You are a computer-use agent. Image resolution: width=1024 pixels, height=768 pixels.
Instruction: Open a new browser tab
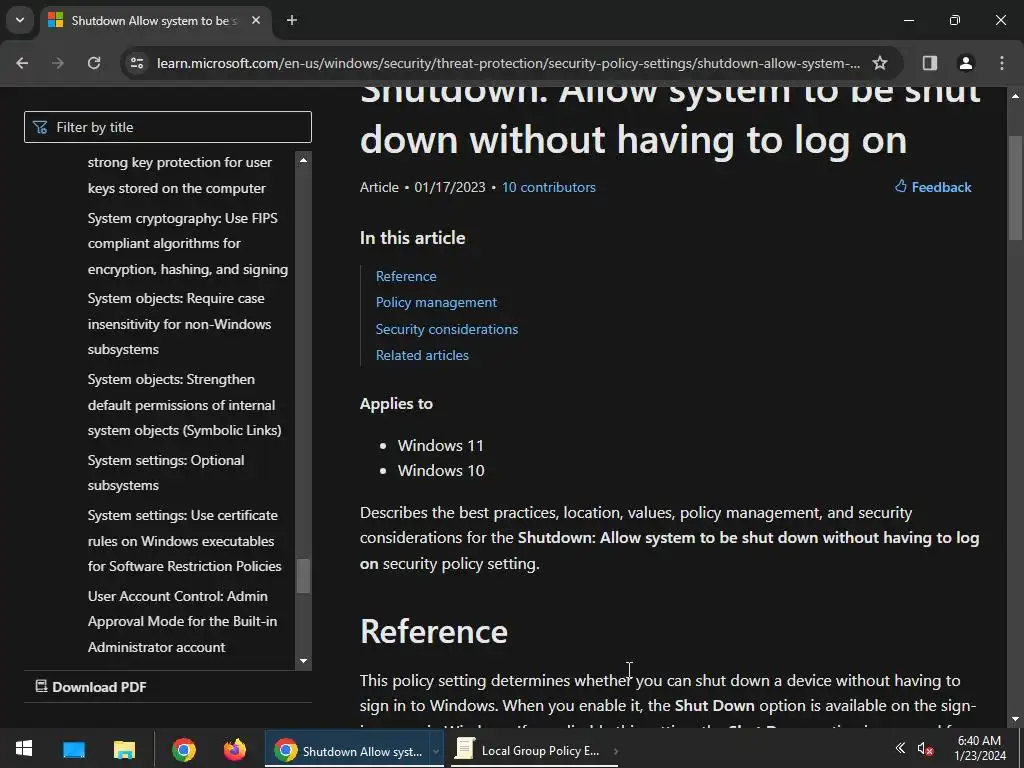[292, 20]
